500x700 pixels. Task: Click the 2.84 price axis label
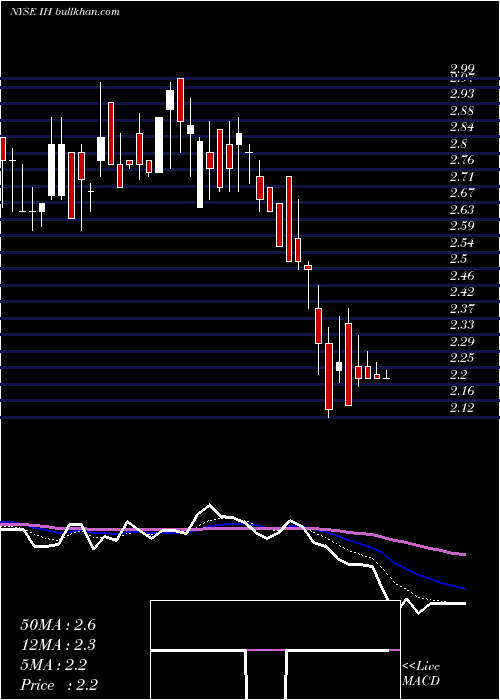pos(462,127)
